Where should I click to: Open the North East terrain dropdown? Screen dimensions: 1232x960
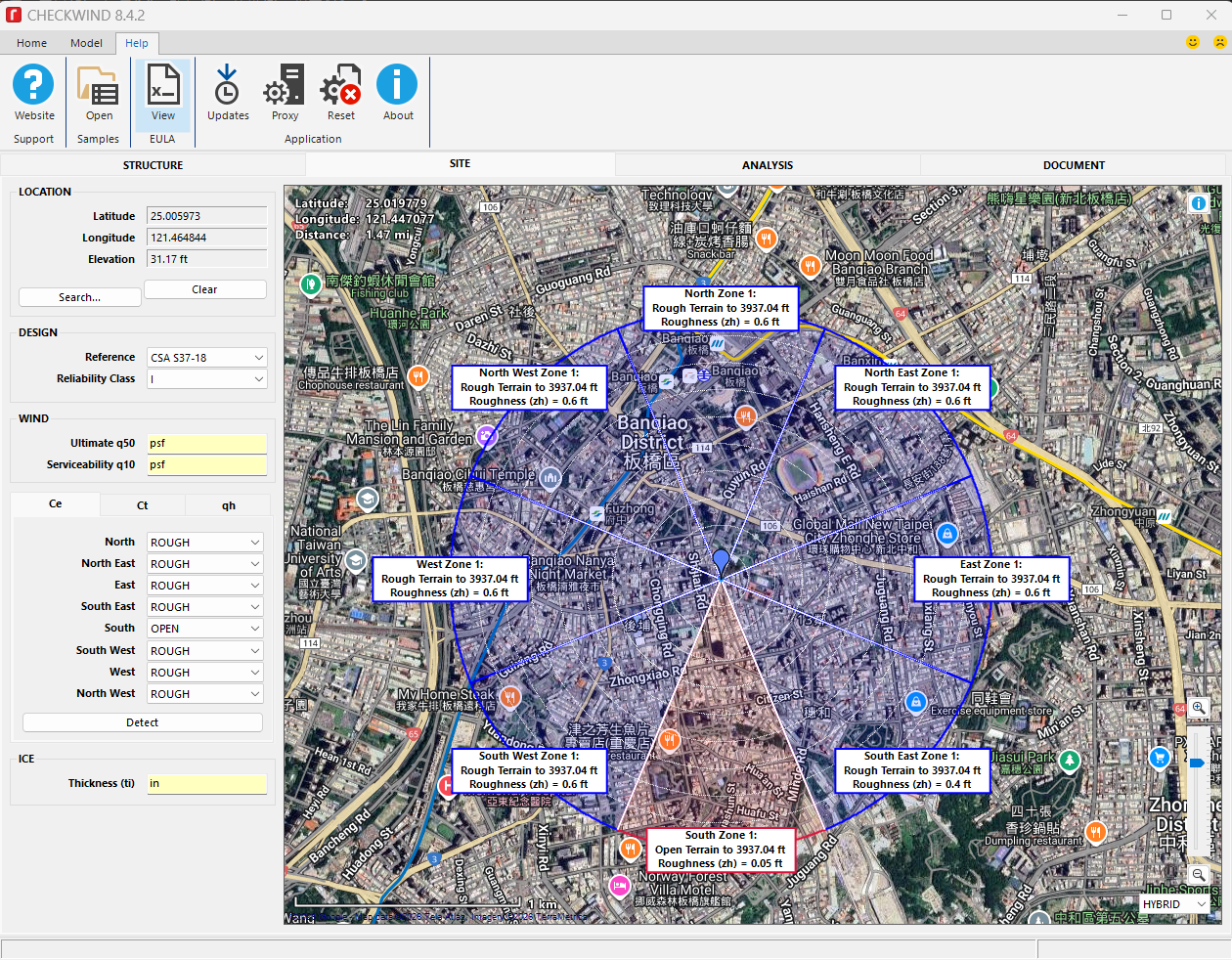(x=205, y=564)
